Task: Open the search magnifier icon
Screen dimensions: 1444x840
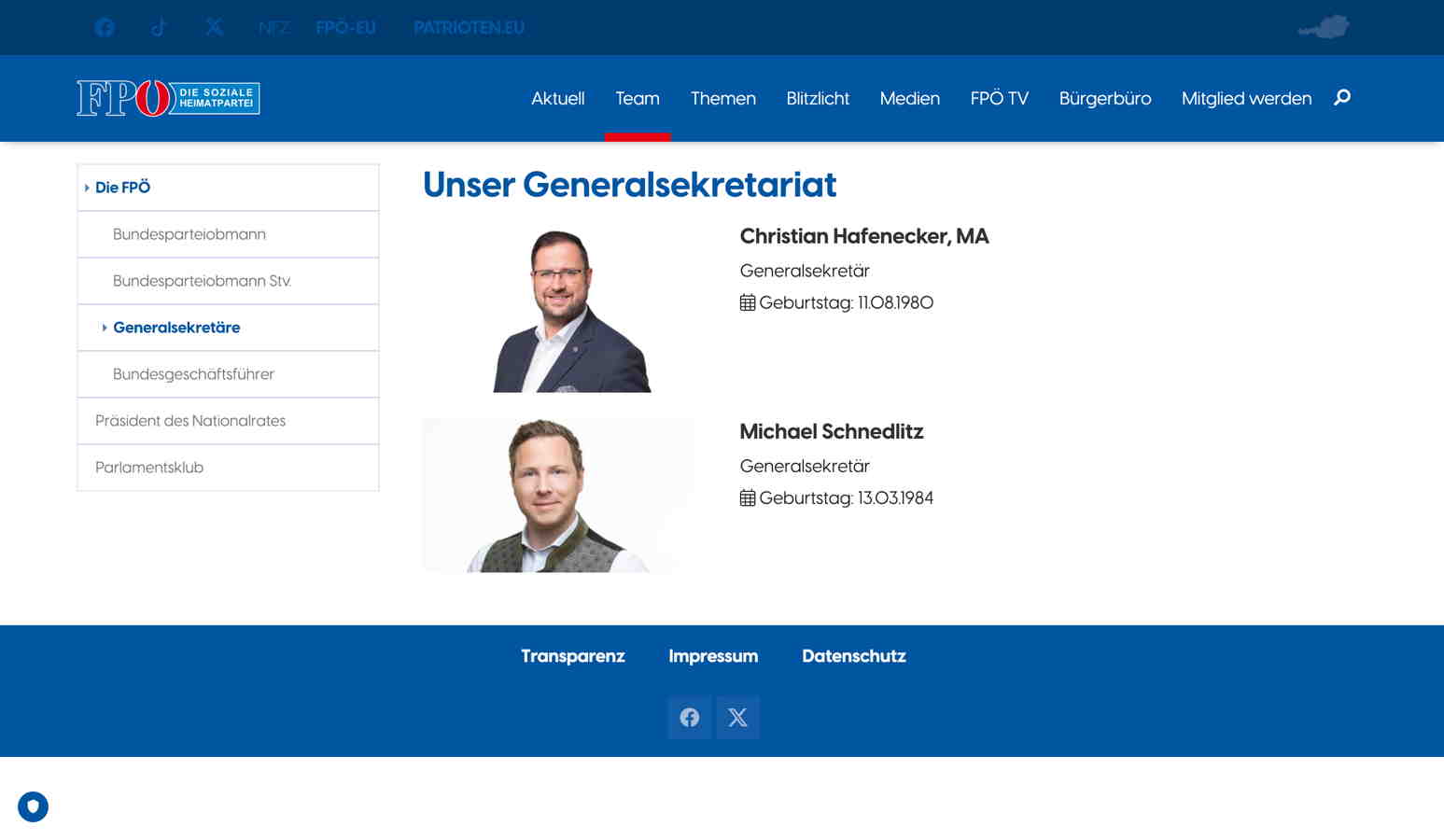Action: pos(1342,97)
